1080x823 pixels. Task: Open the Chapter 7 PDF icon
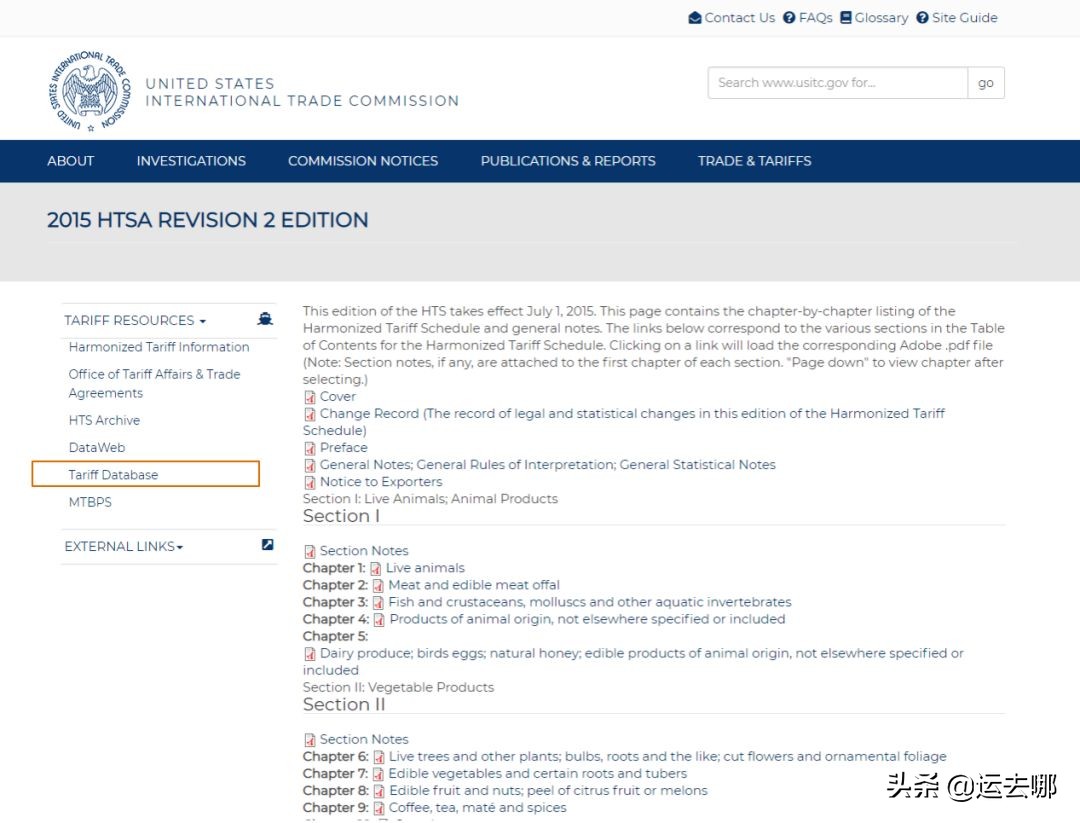[x=378, y=775]
